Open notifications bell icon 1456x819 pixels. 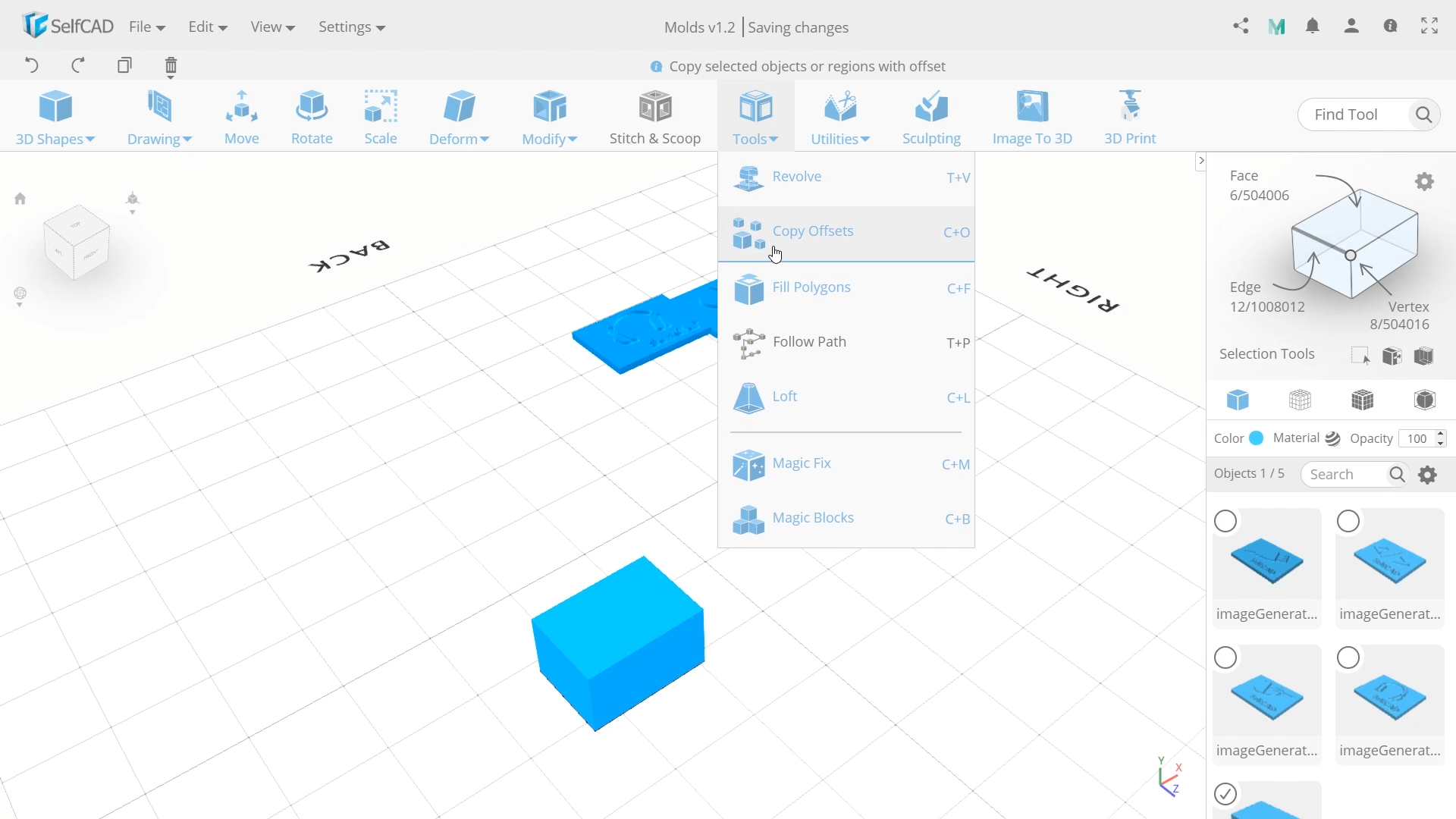pyautogui.click(x=1313, y=27)
